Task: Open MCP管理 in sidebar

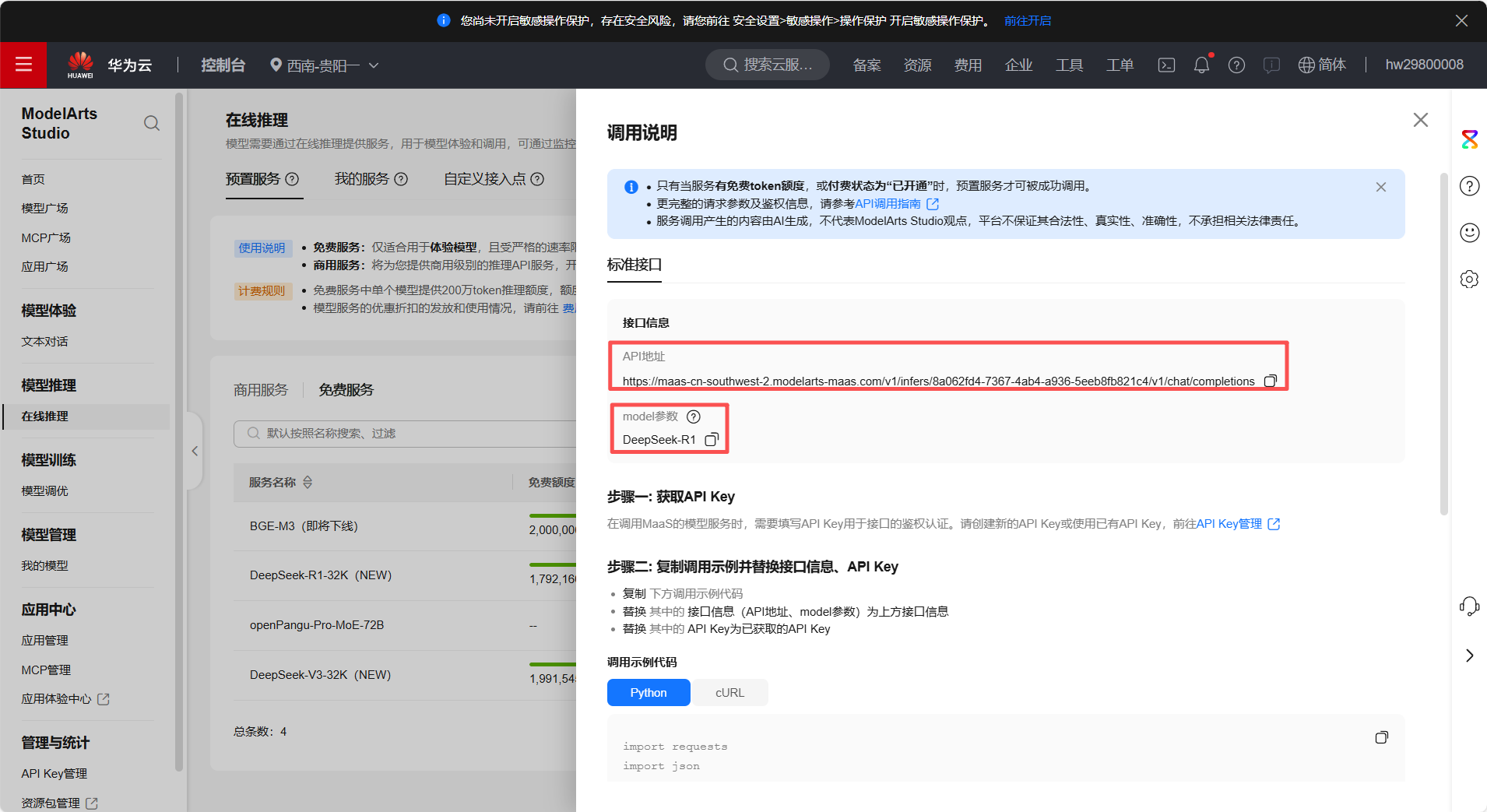Action: 46,670
